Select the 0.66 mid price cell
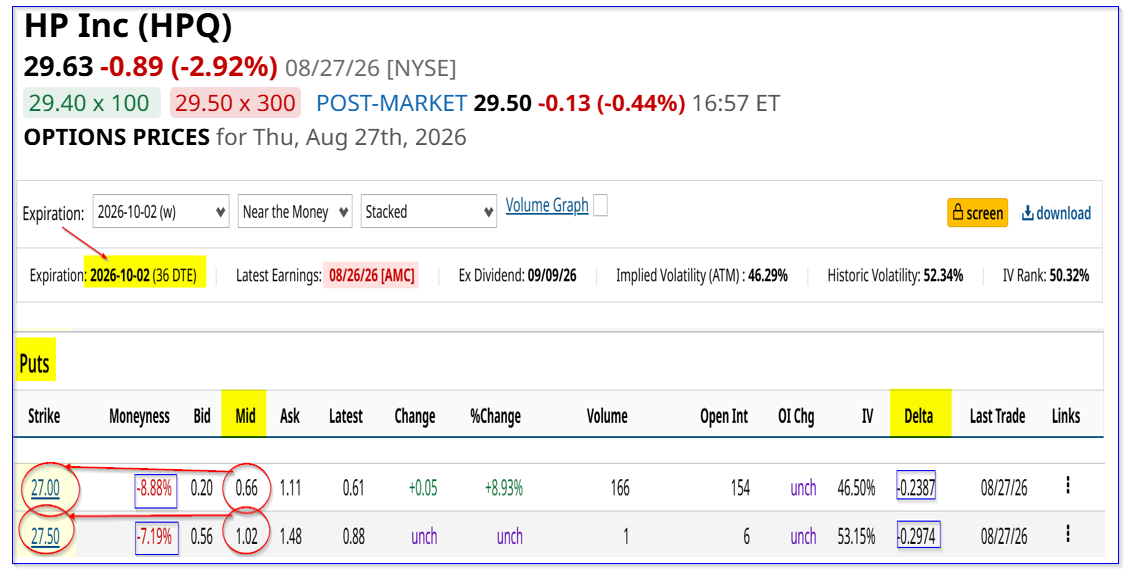Viewport: 1129px width, 574px height. [x=246, y=488]
